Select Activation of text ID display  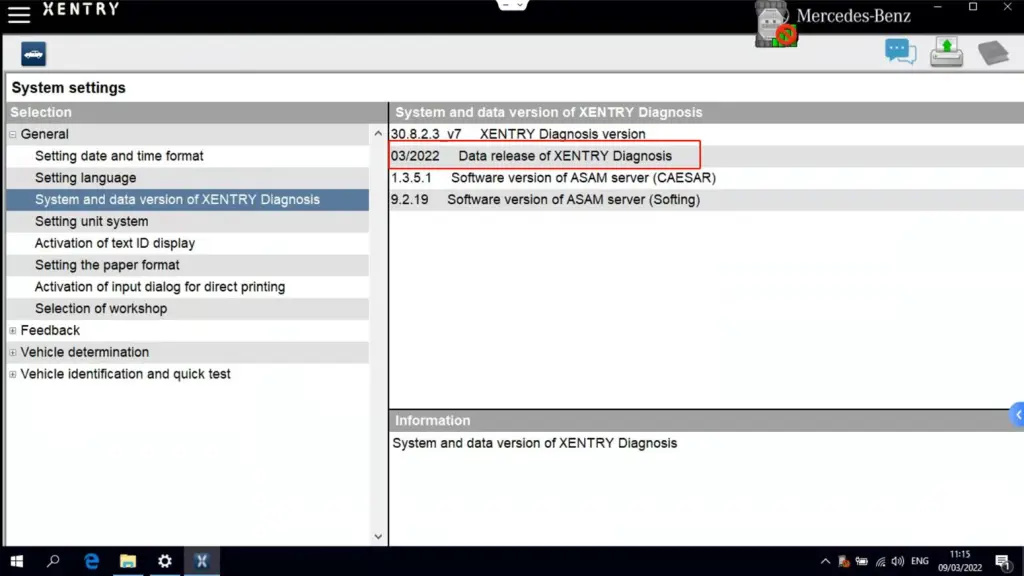point(187,243)
